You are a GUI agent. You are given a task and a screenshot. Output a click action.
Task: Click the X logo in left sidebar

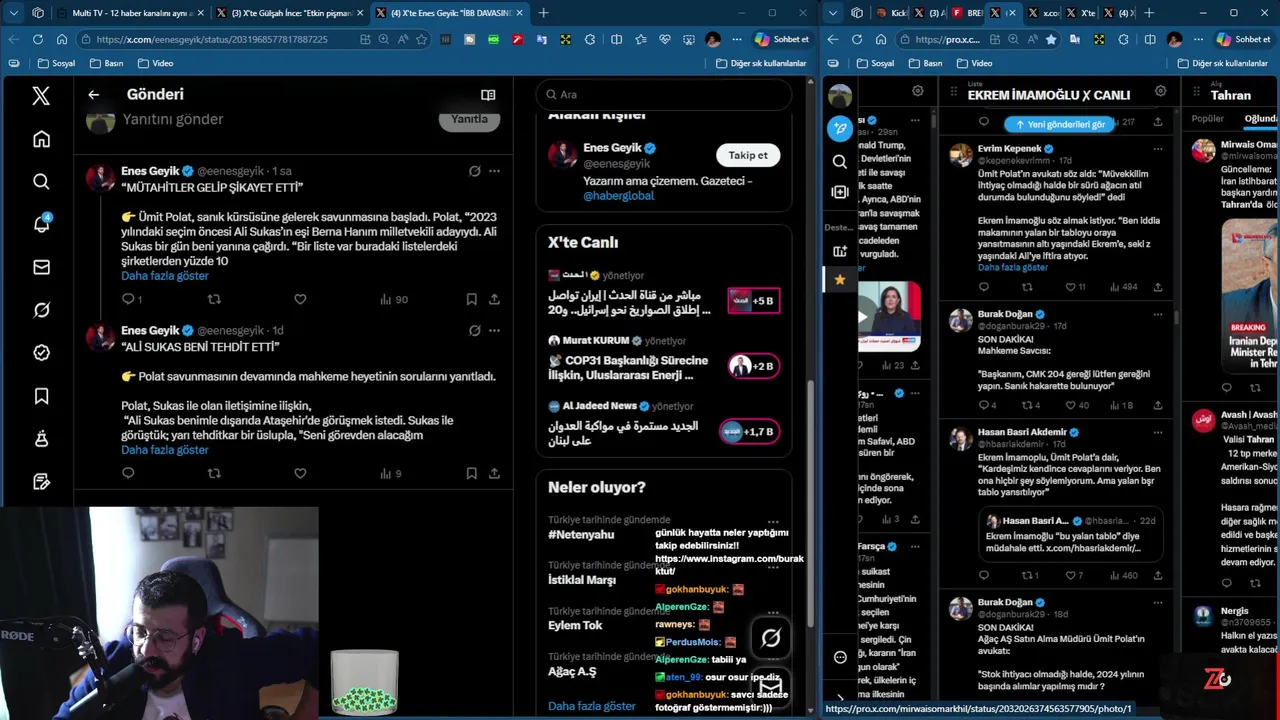(x=41, y=95)
